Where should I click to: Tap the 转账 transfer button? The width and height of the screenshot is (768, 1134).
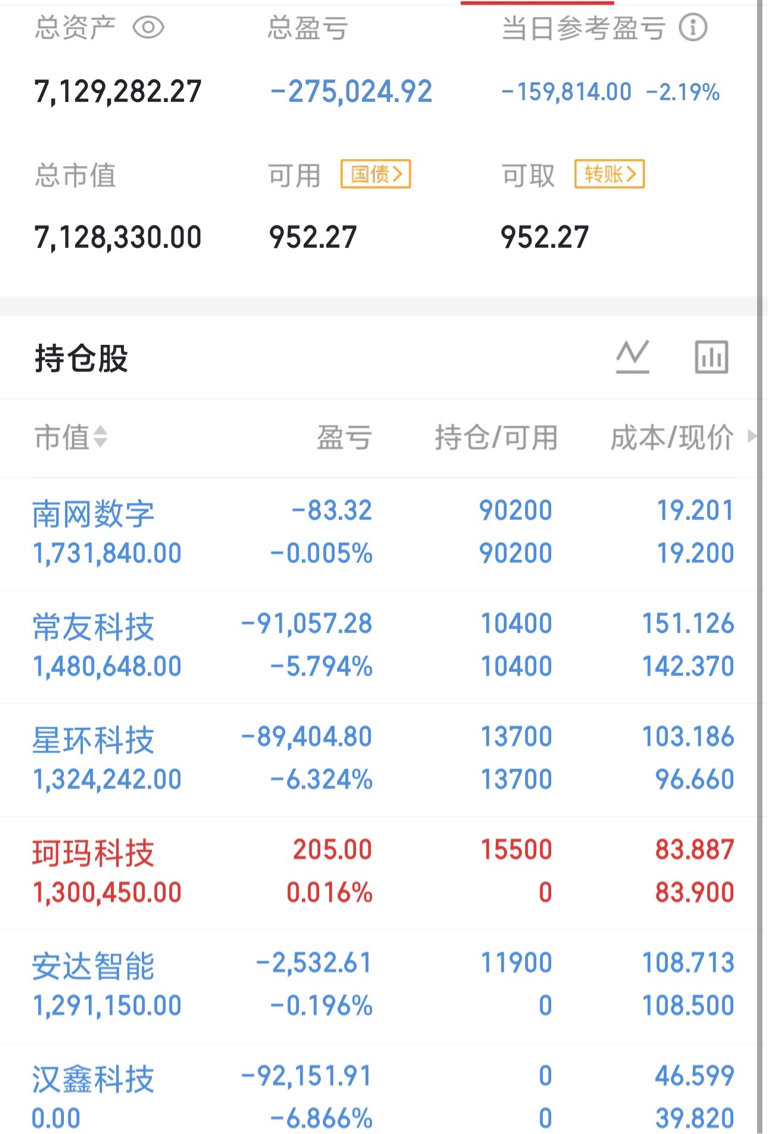click(609, 175)
